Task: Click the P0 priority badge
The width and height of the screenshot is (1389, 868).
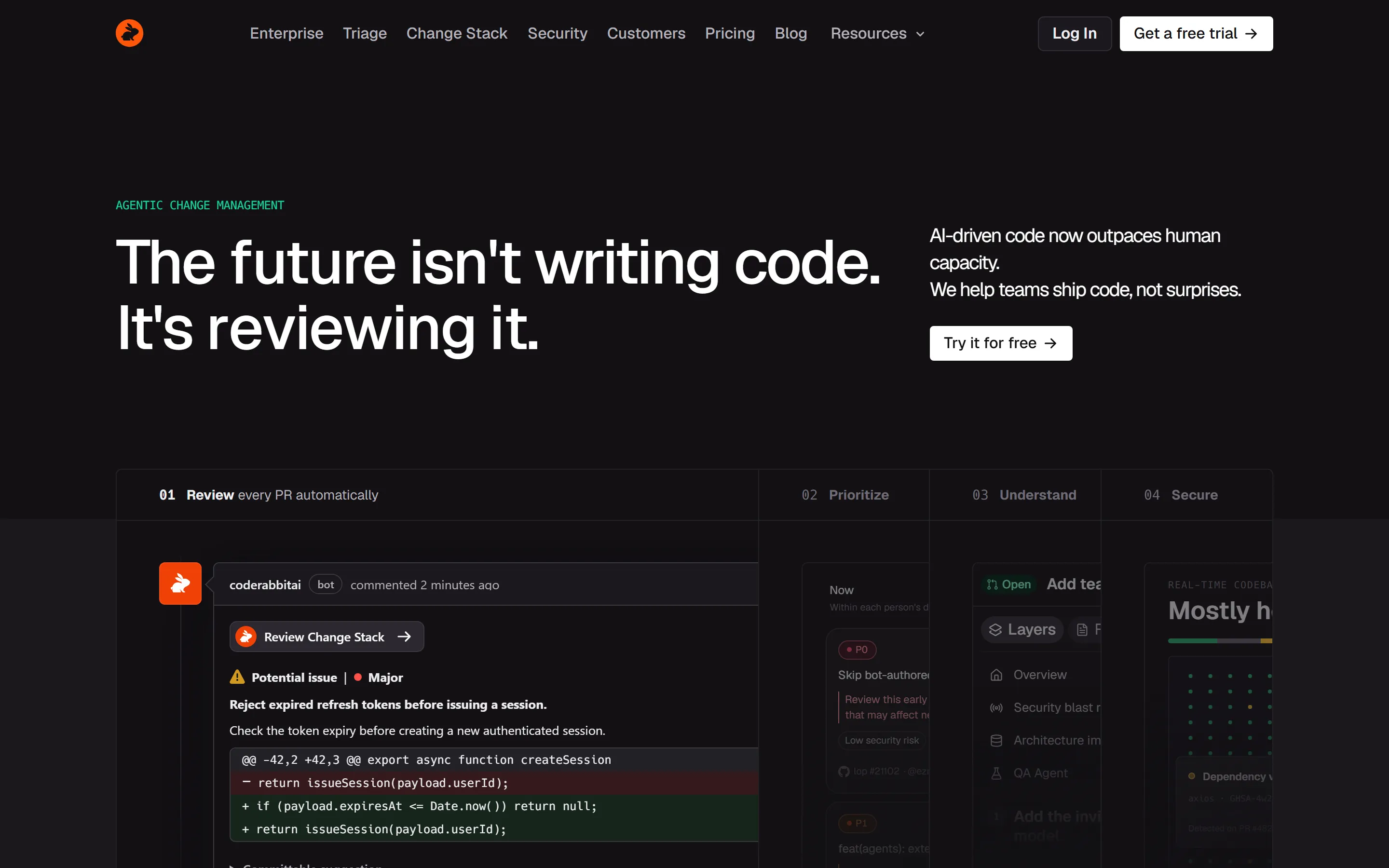Action: pyautogui.click(x=857, y=649)
